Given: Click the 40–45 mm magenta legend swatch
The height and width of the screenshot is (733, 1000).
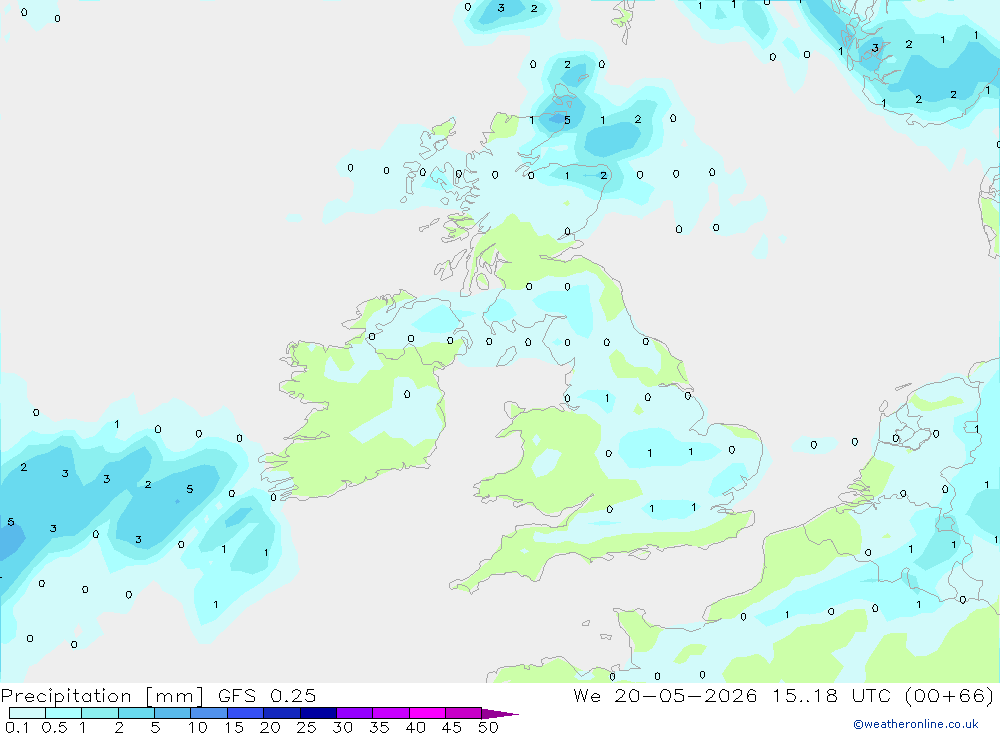Looking at the screenshot, I should coord(427,713).
